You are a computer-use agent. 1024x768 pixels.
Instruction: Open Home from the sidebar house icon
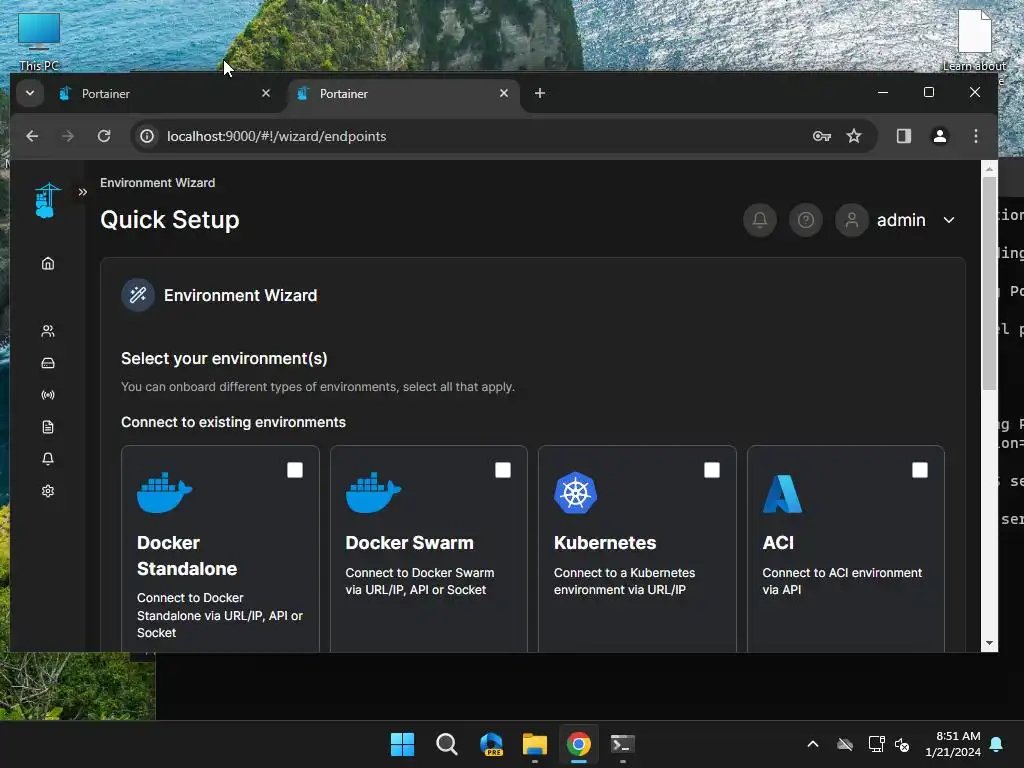[48, 263]
